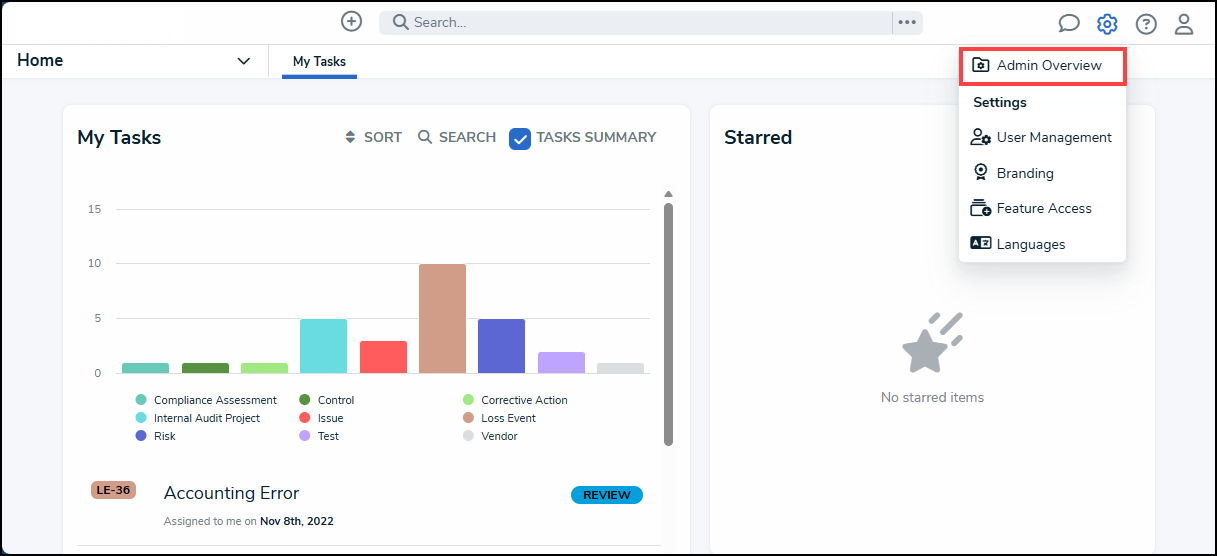Click the SEARCH magnifier in My Tasks
The height and width of the screenshot is (556, 1217).
tap(425, 137)
